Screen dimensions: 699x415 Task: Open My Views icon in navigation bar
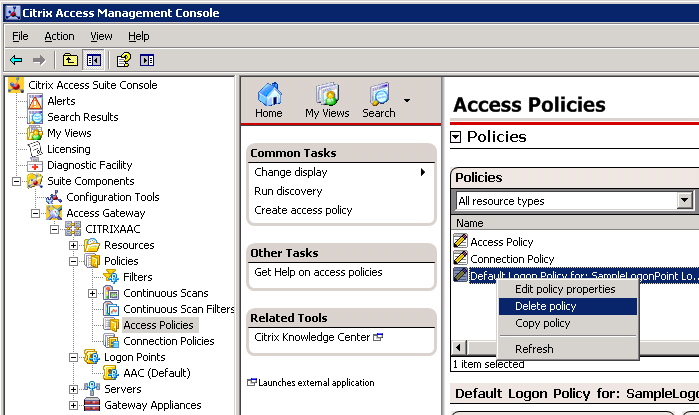[328, 94]
